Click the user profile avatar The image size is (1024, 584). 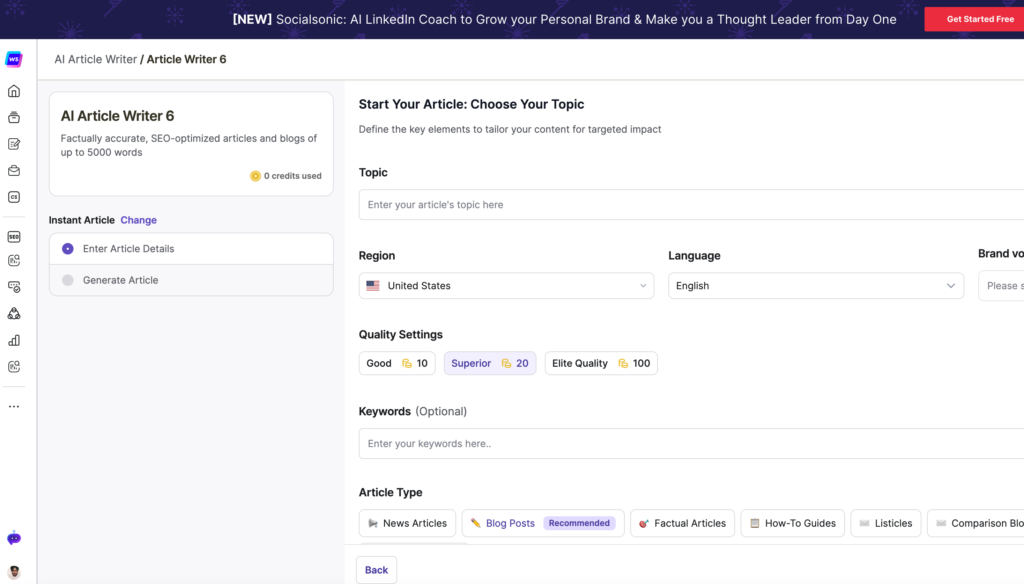[x=14, y=573]
